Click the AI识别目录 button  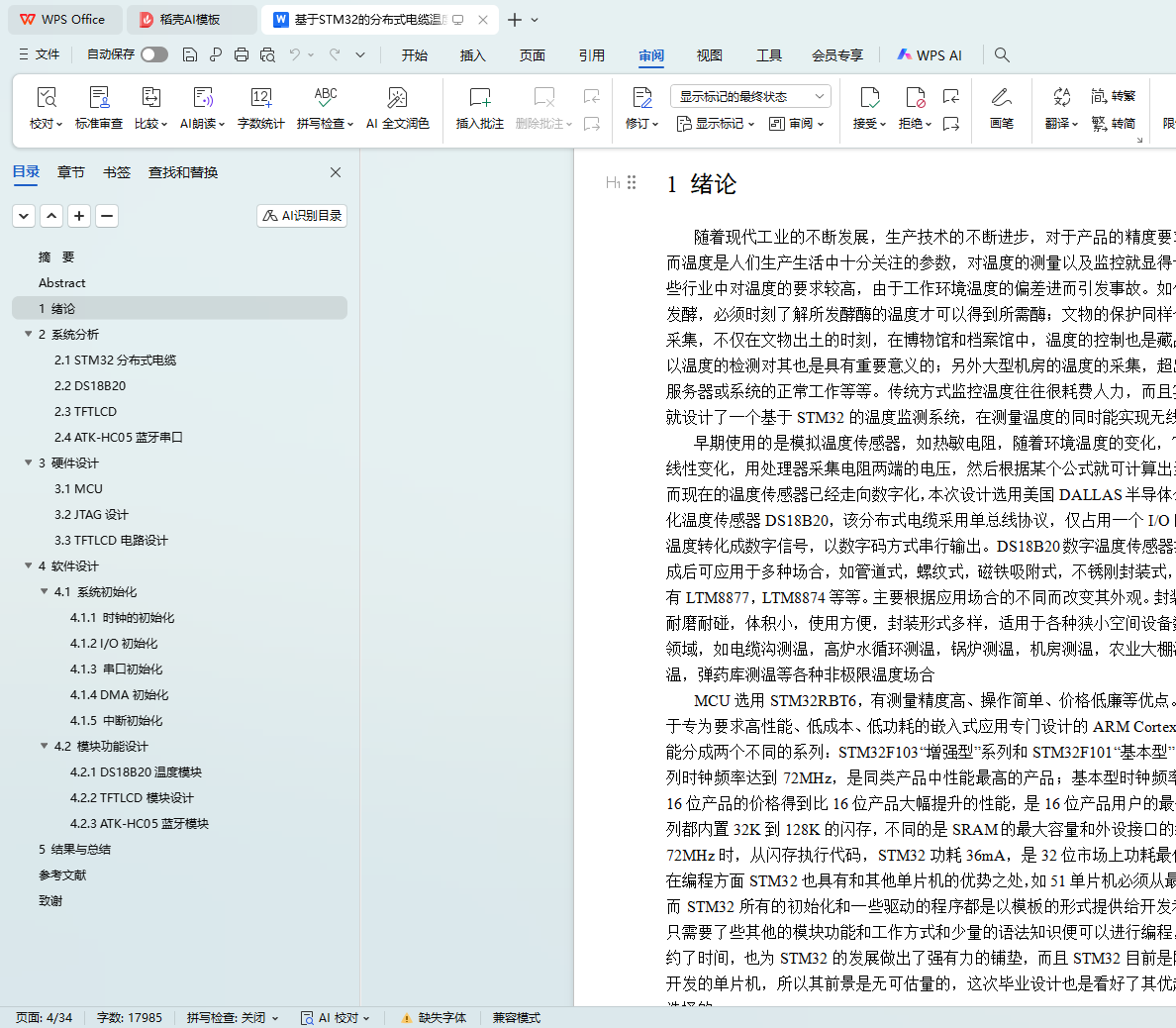coord(302,216)
